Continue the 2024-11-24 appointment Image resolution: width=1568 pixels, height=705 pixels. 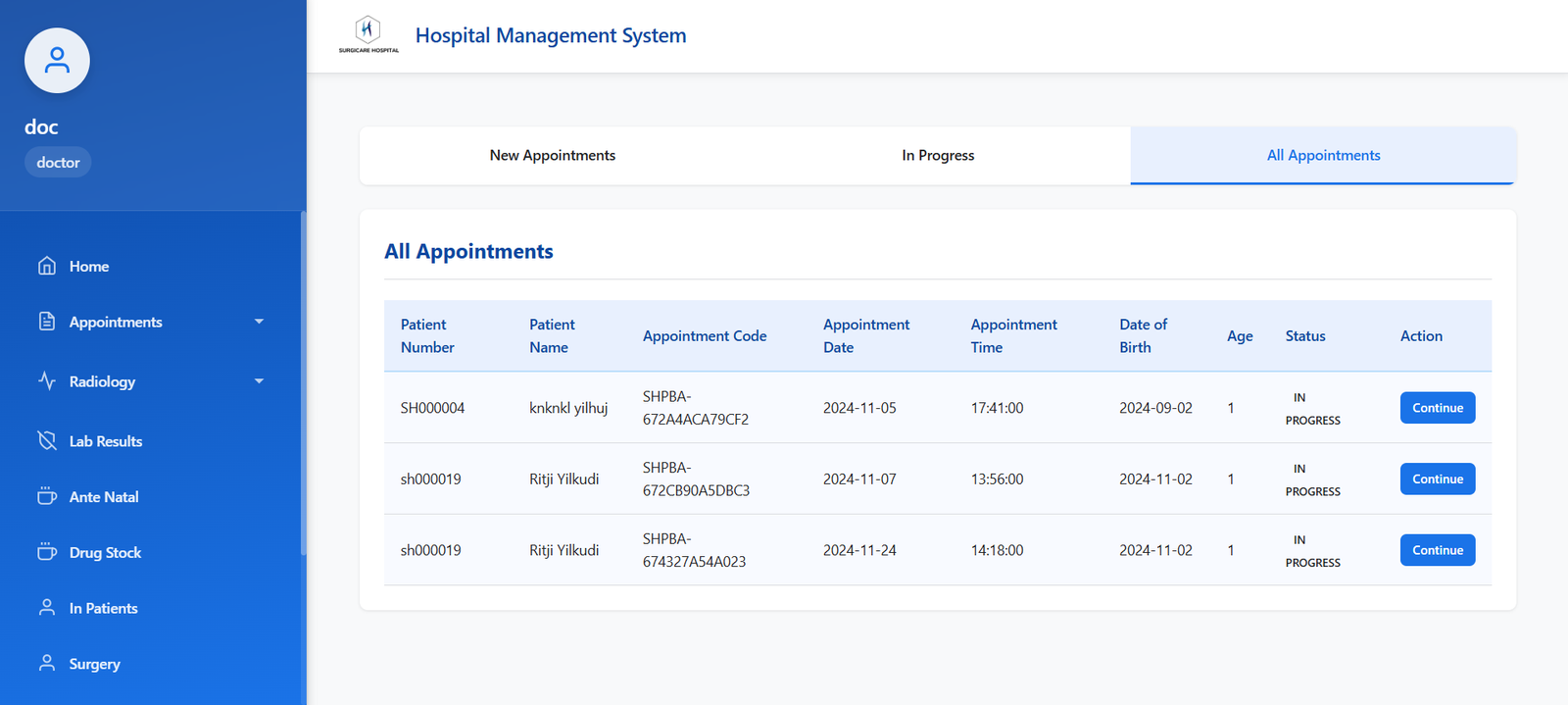click(x=1437, y=550)
